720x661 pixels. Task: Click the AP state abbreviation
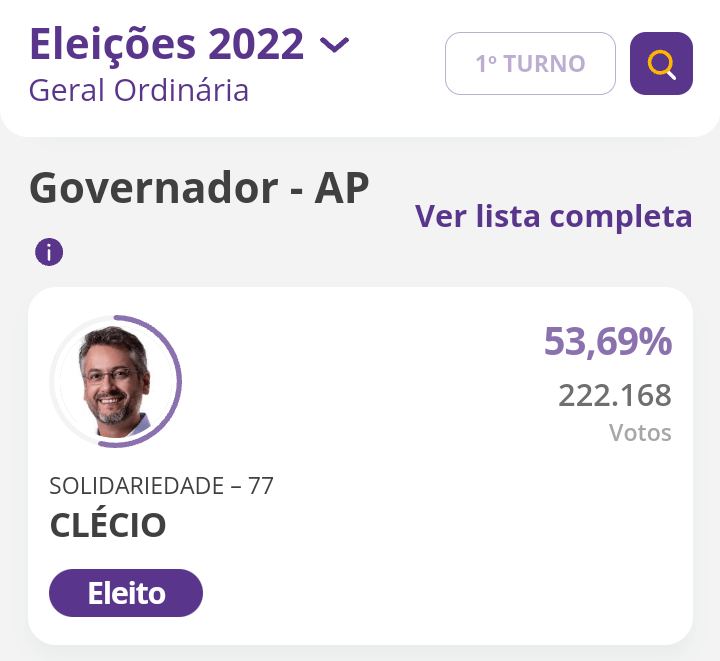pyautogui.click(x=341, y=188)
